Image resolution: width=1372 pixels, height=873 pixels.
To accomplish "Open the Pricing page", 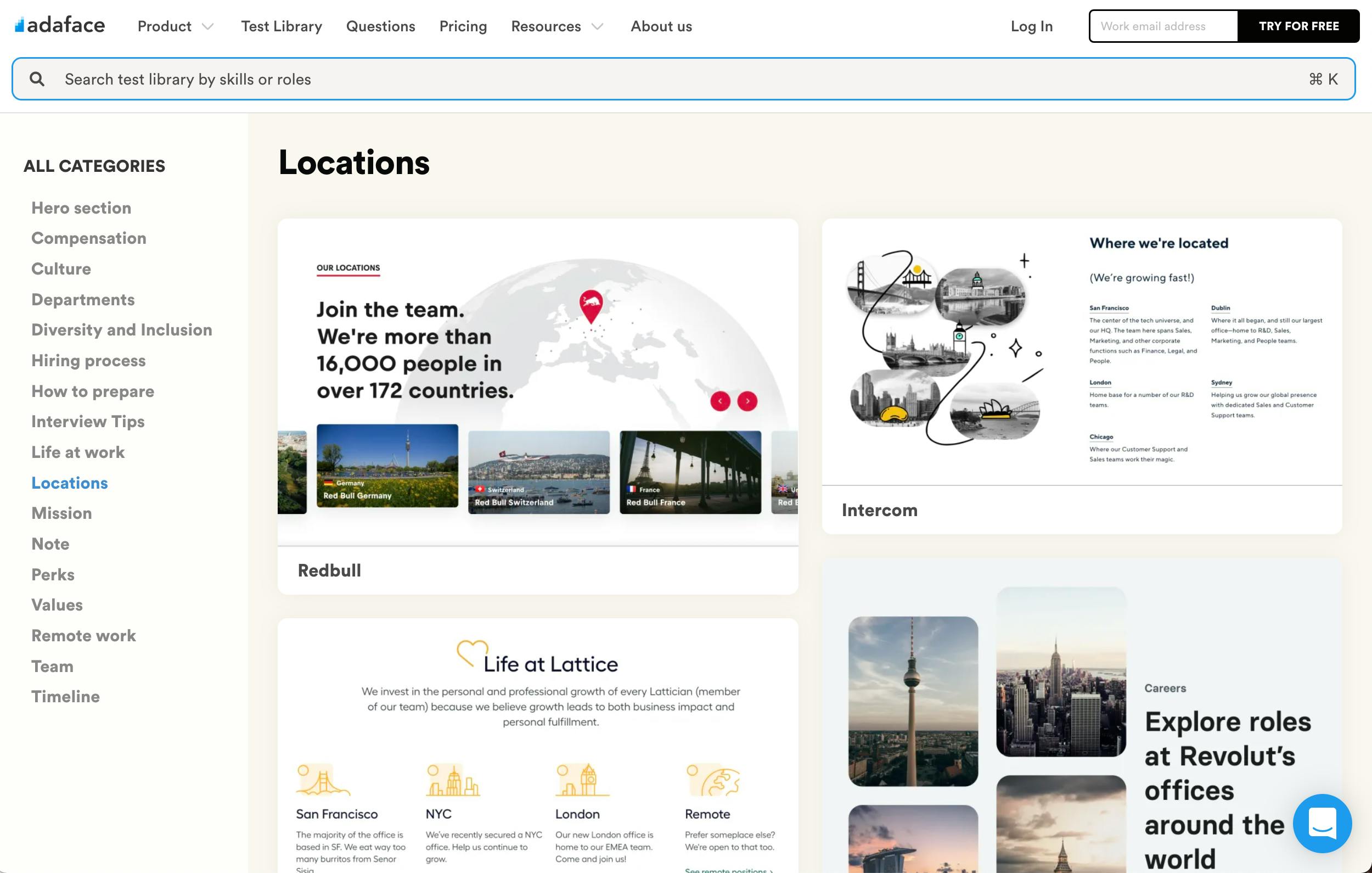I will point(463,26).
